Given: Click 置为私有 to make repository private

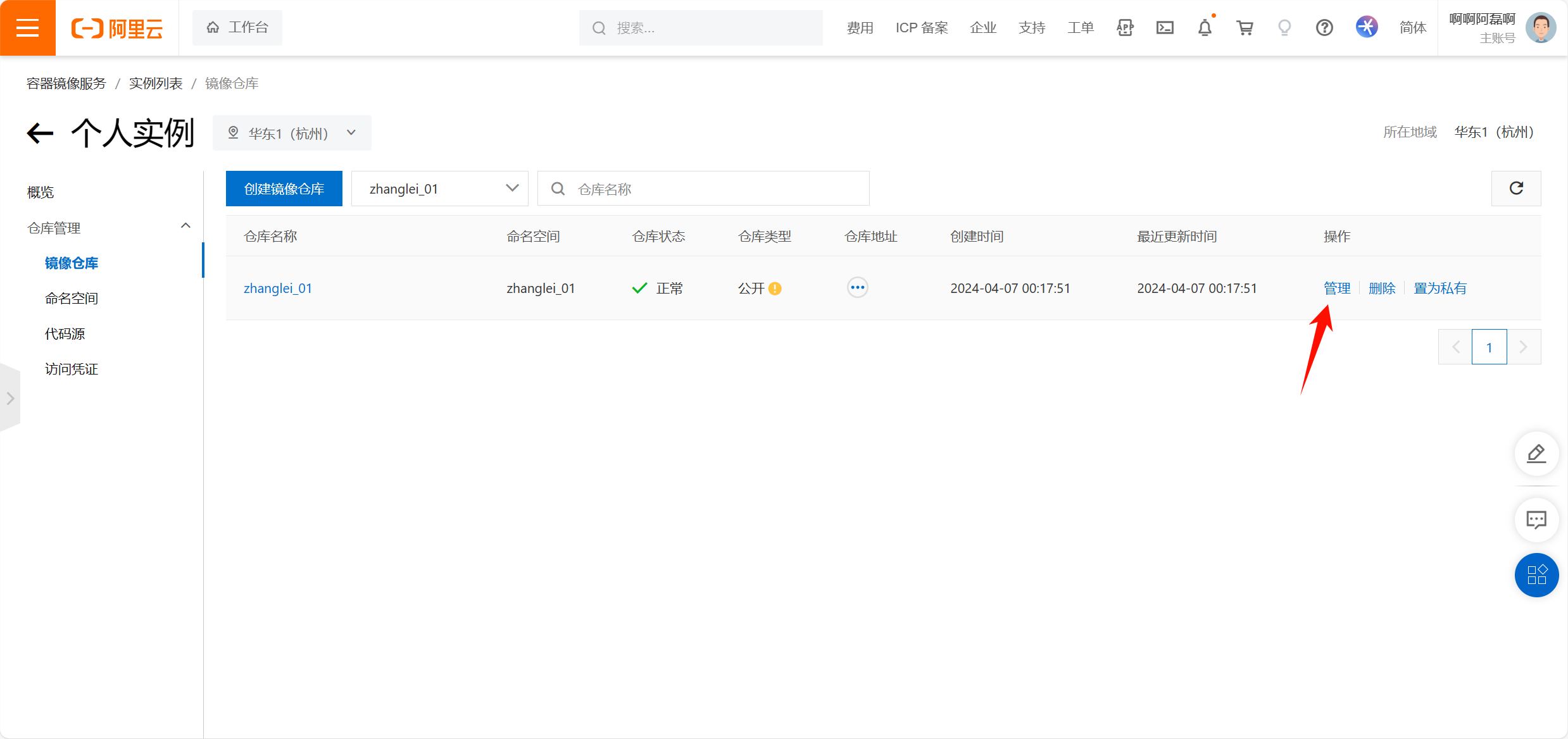Looking at the screenshot, I should pos(1440,288).
